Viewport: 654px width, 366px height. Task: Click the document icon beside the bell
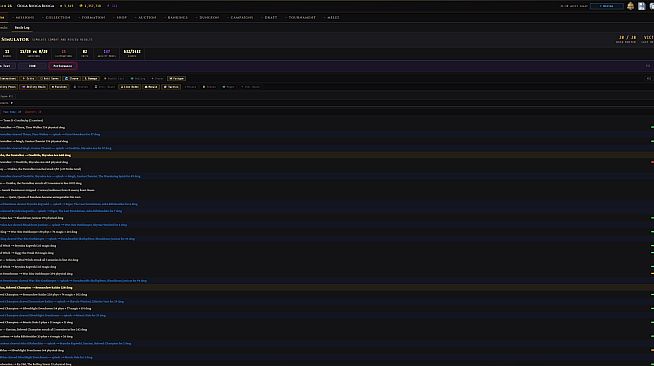pyautogui.click(x=641, y=6)
